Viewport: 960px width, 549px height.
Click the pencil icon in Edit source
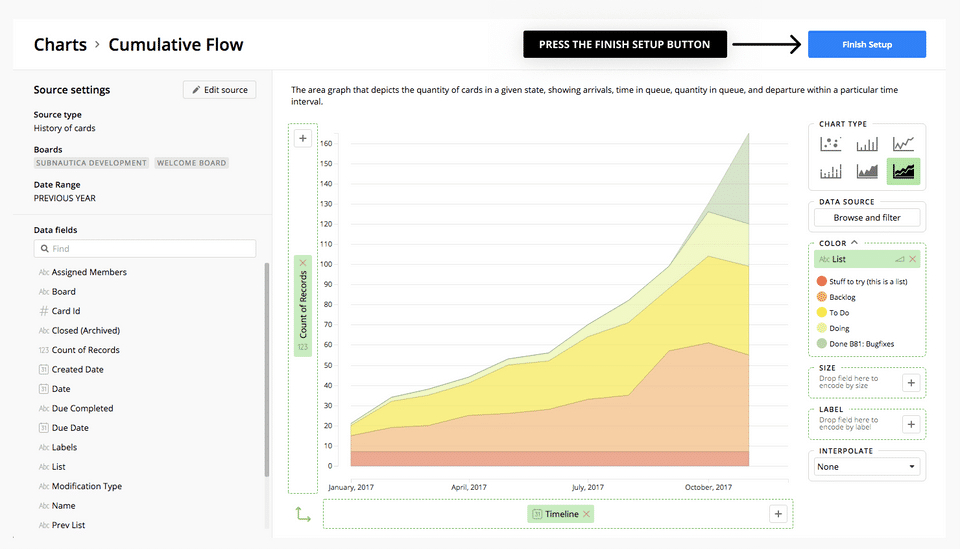(196, 90)
